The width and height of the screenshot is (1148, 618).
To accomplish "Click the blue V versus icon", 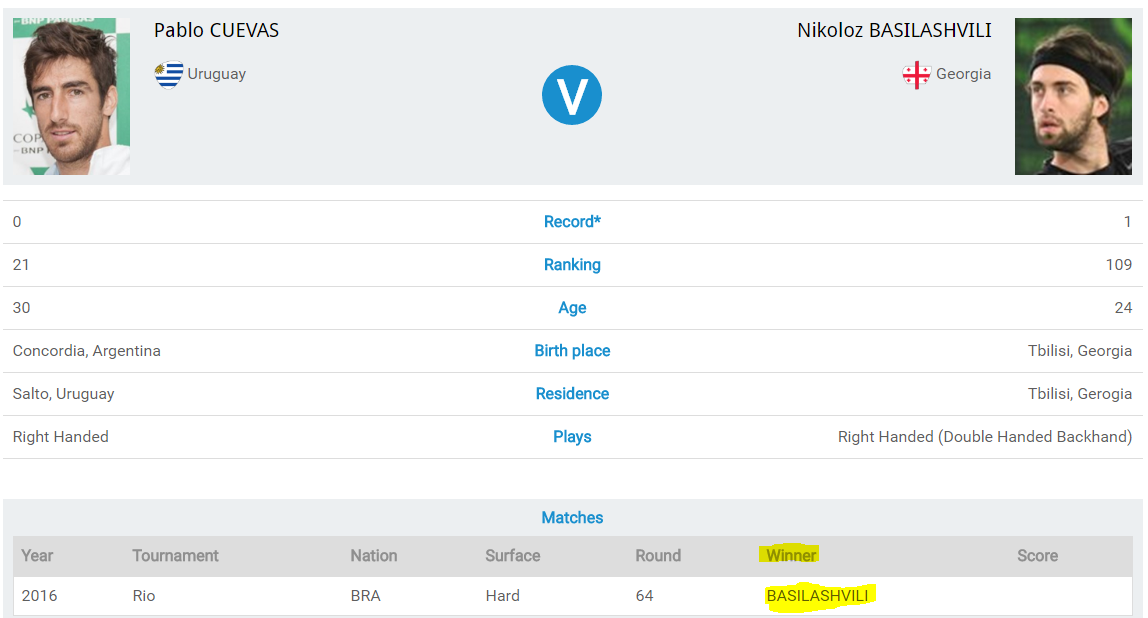I will [572, 95].
